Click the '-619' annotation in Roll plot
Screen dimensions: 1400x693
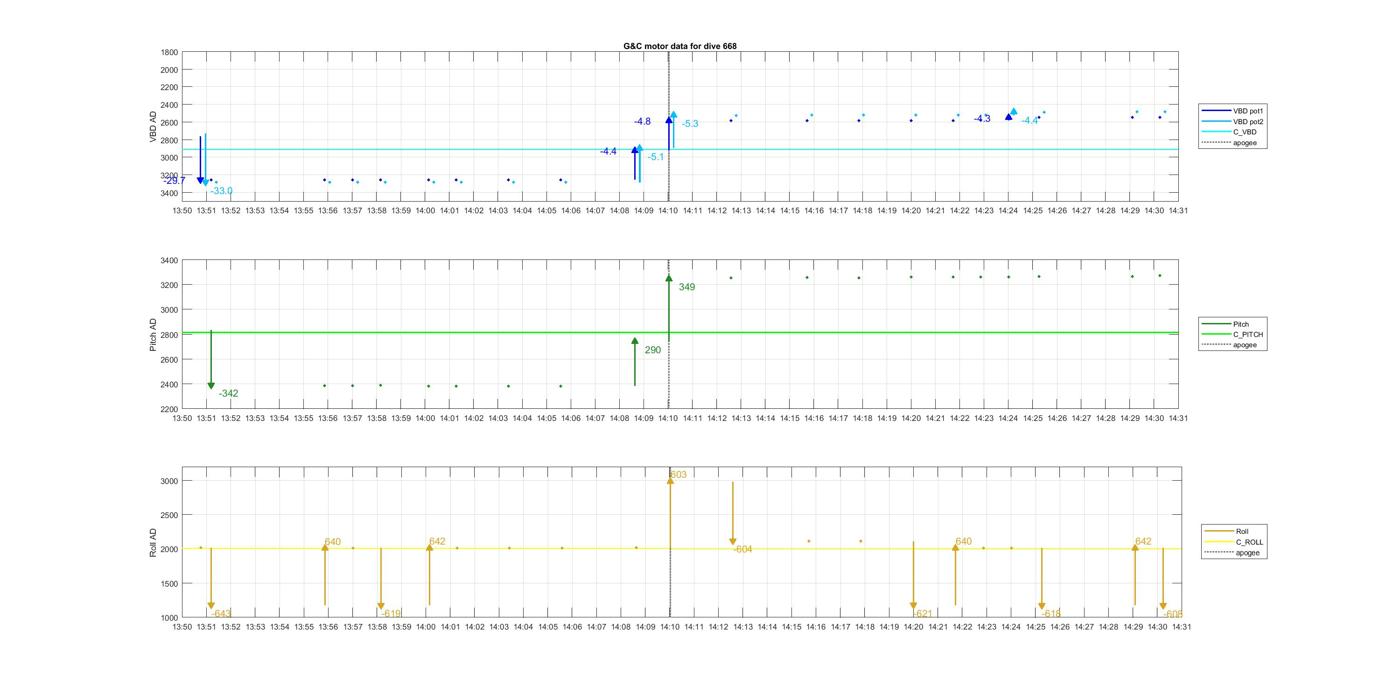[391, 614]
